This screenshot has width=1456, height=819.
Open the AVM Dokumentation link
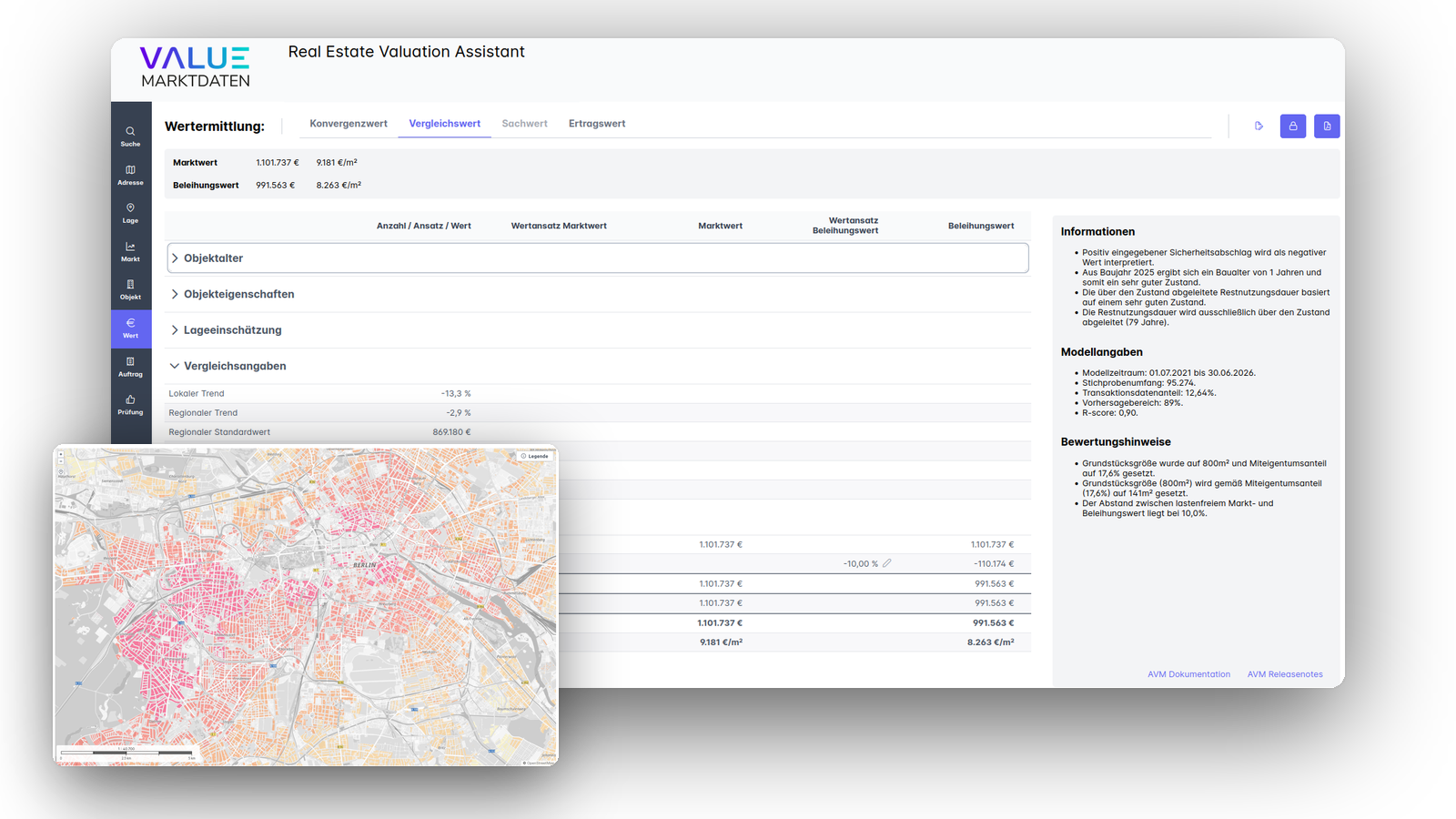pyautogui.click(x=1188, y=674)
